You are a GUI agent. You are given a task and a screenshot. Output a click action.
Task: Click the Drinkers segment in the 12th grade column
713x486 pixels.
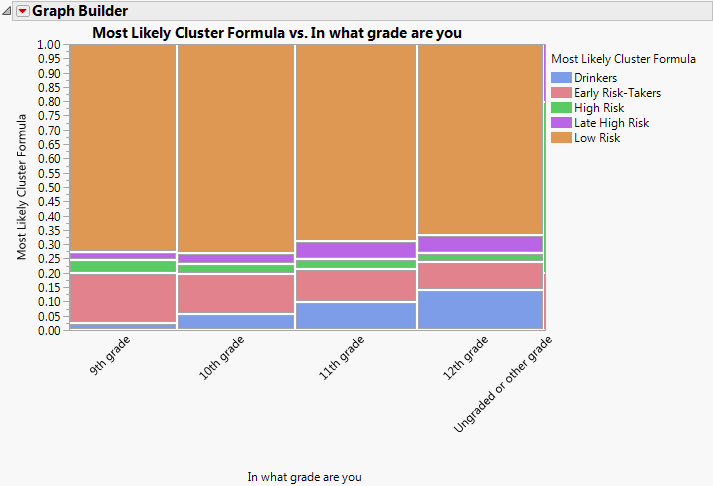[x=480, y=309]
